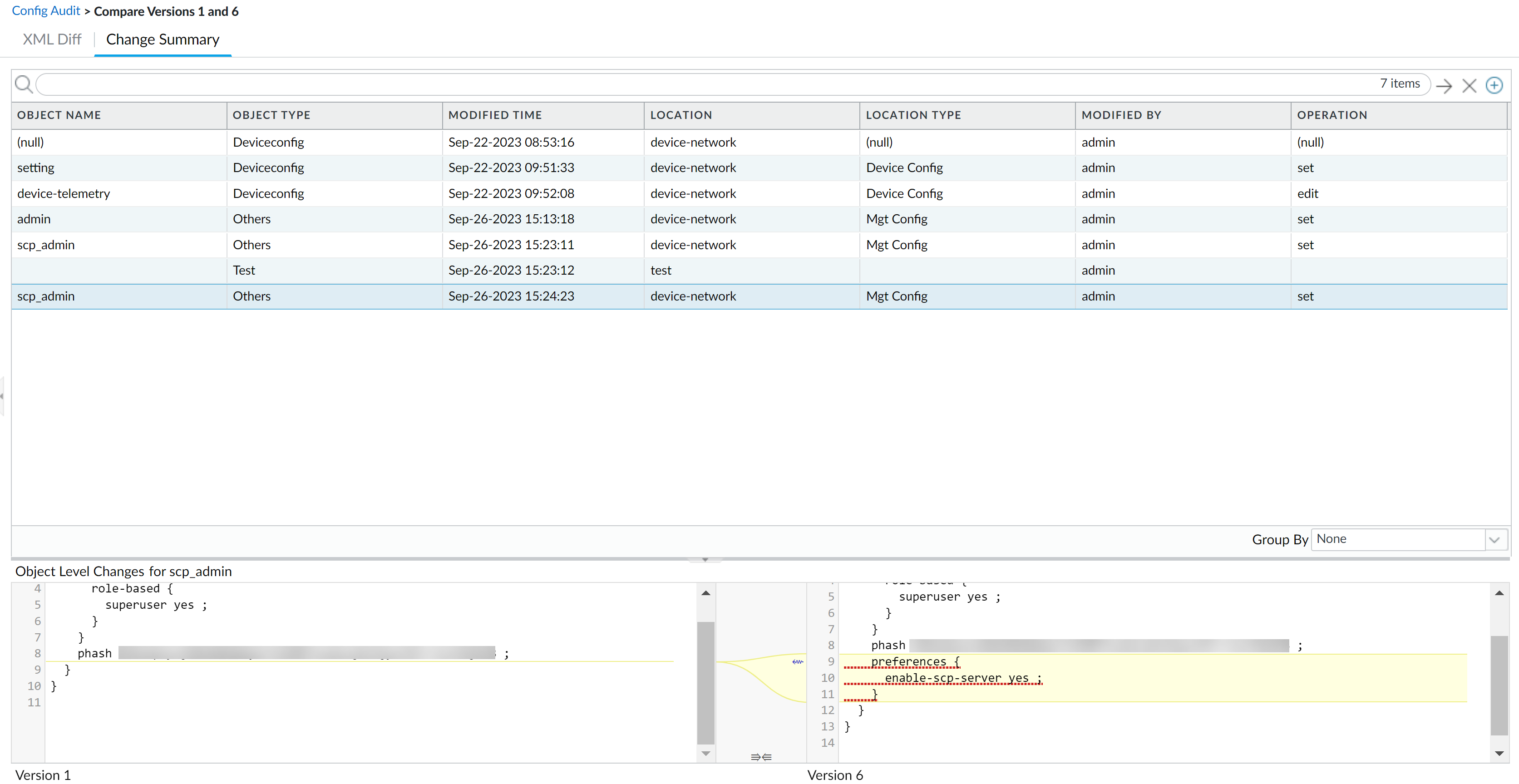Screen dimensions: 1519x784
Task: Expand the left side panel handle
Action: [x=2, y=396]
